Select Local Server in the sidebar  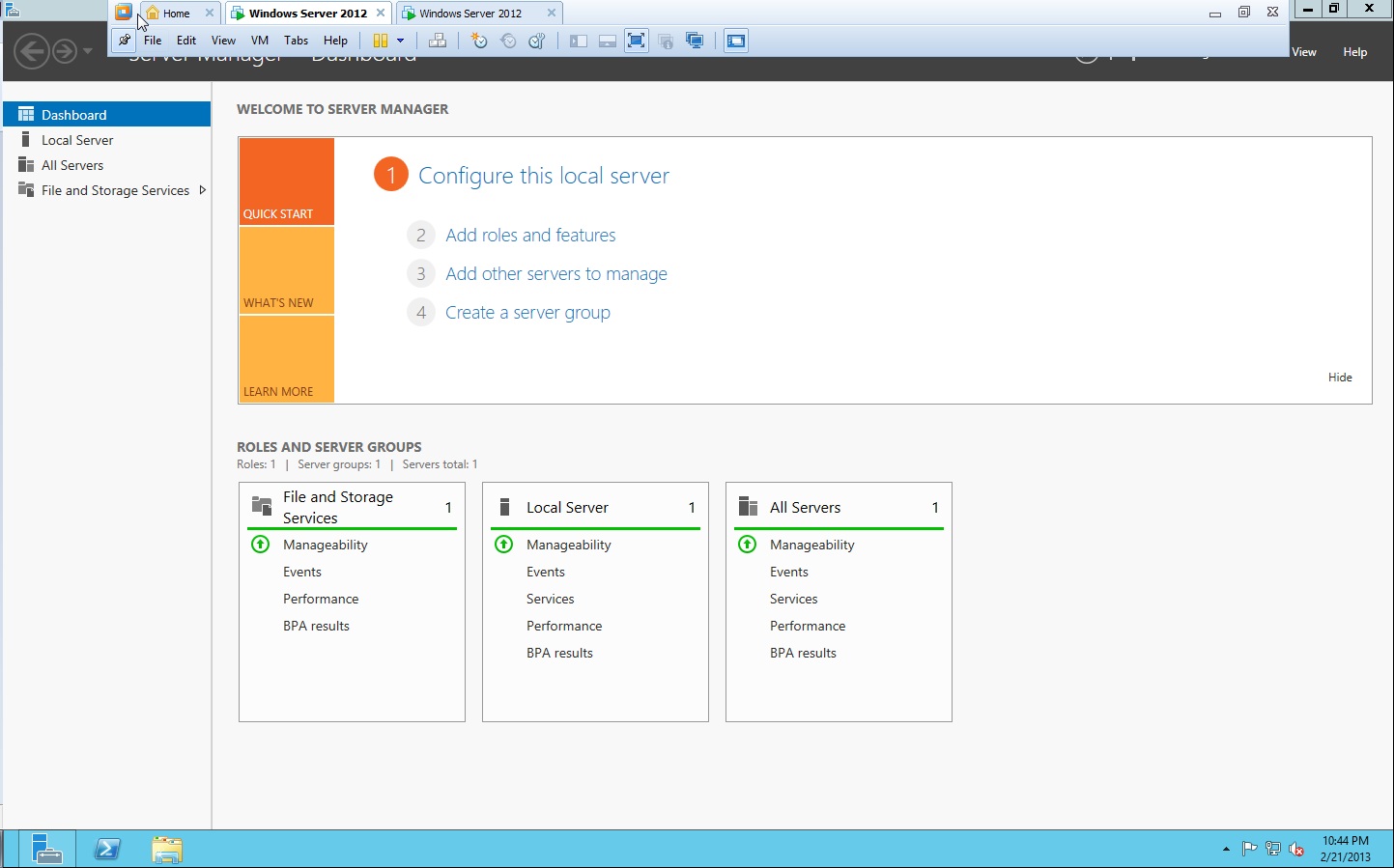click(x=77, y=140)
